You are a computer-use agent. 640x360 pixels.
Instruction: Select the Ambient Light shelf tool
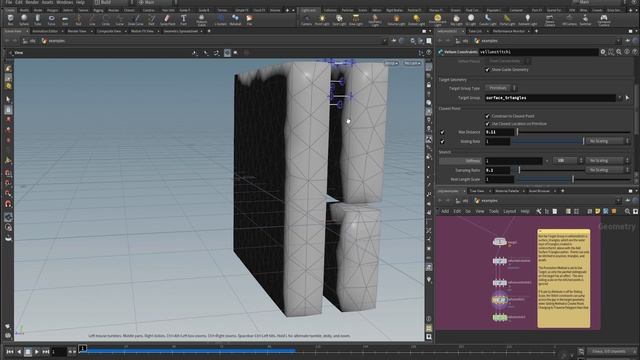point(527,20)
